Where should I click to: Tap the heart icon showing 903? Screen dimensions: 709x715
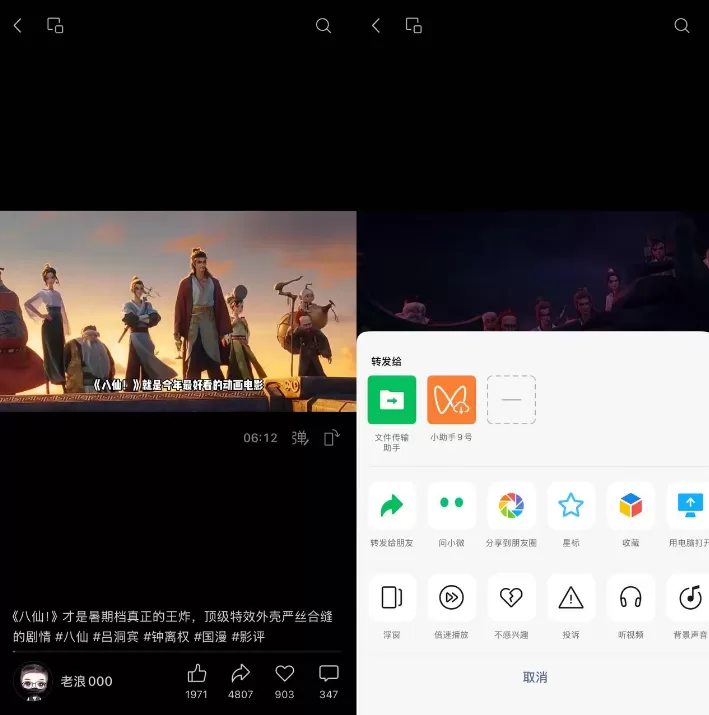(x=284, y=681)
